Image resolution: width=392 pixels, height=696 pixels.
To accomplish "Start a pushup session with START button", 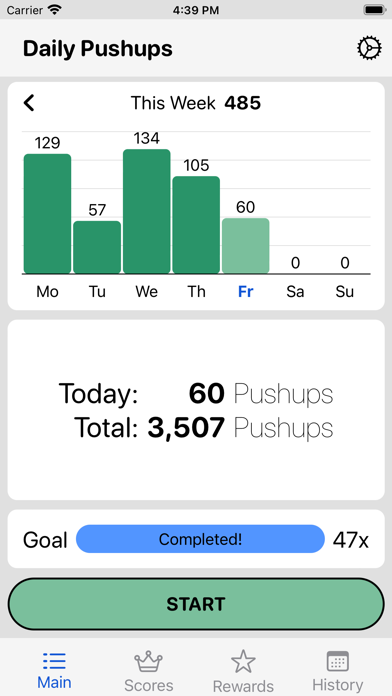I will 196,604.
